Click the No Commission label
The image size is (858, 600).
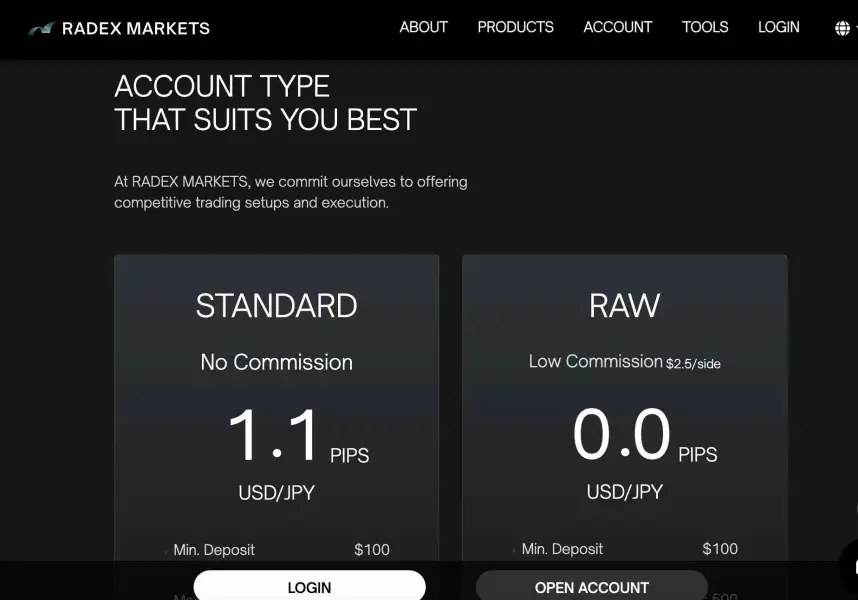(x=276, y=362)
